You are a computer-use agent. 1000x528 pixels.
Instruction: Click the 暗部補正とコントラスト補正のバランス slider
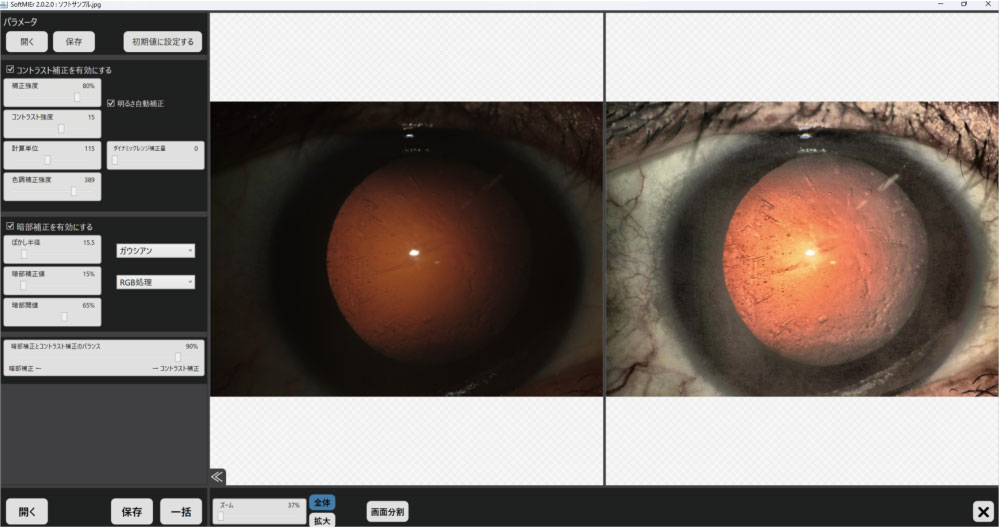pos(103,358)
